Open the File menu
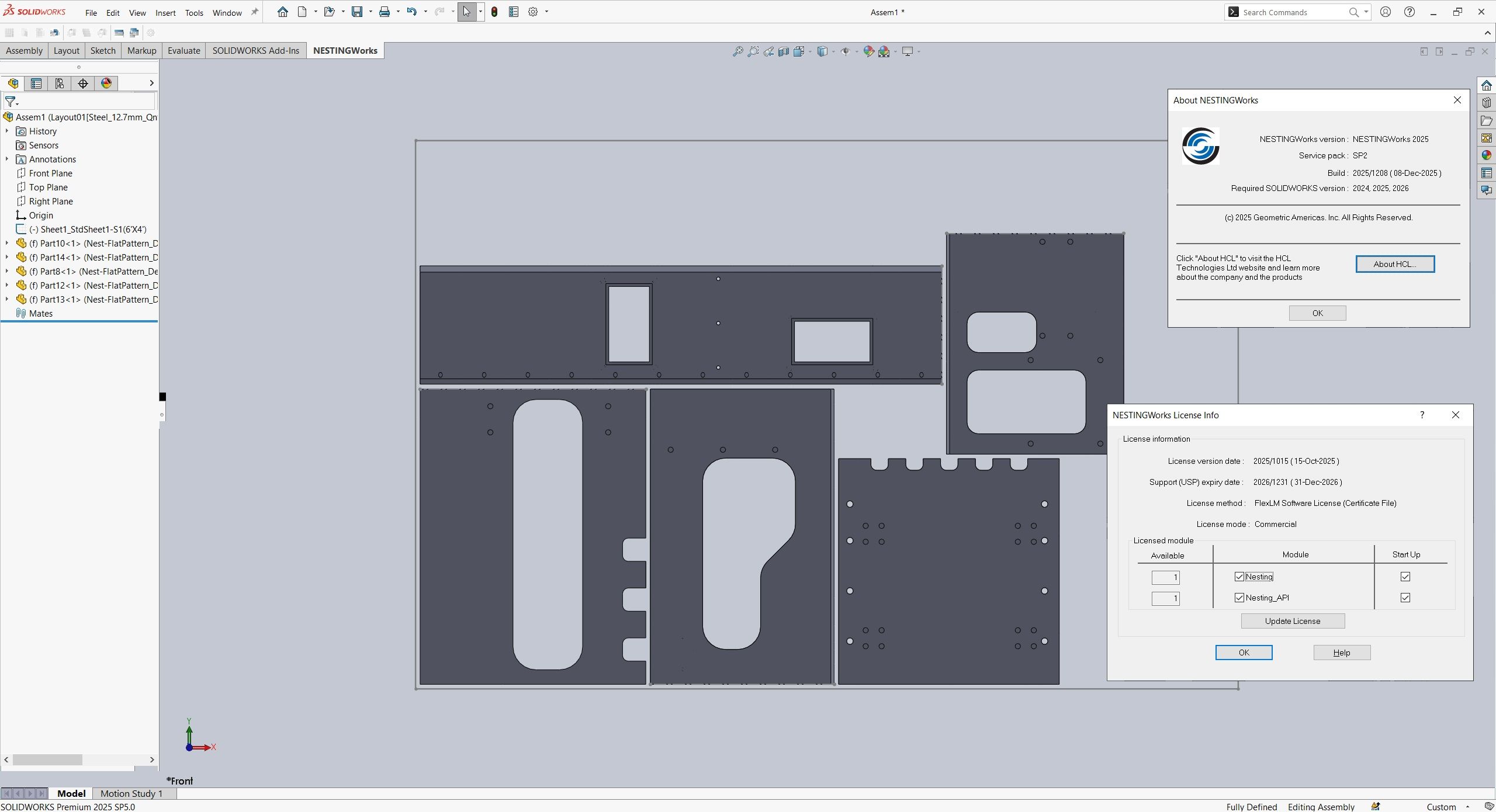 coord(91,12)
